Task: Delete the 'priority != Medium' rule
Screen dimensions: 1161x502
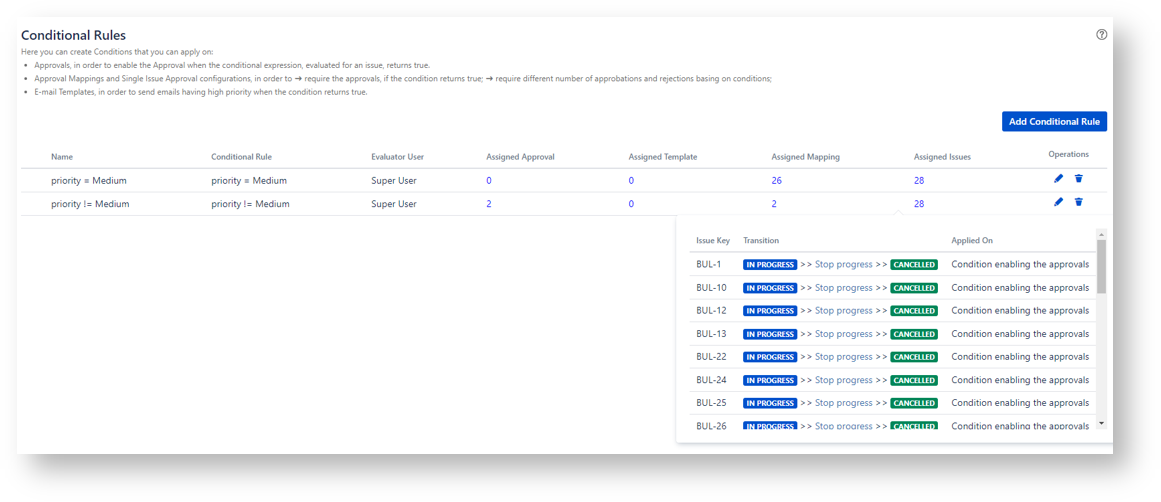Action: click(x=1078, y=202)
